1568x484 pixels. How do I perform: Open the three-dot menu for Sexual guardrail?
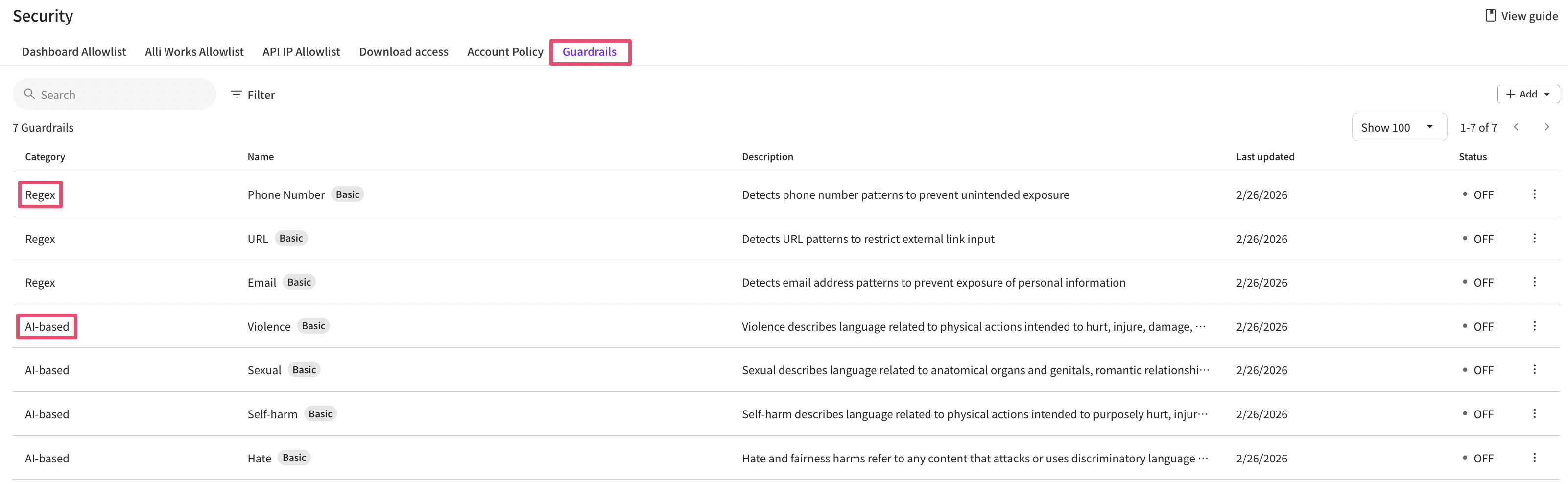[x=1534, y=369]
